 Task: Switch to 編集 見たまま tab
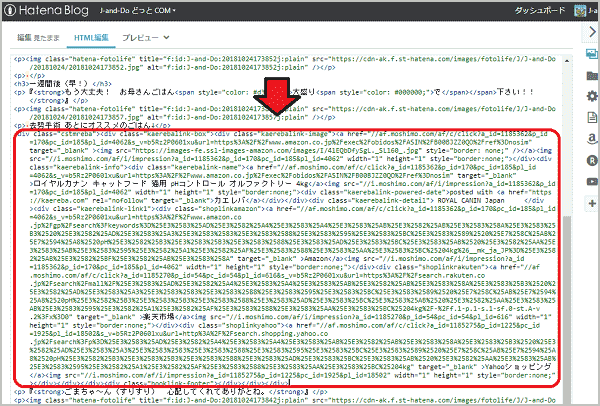click(x=38, y=38)
